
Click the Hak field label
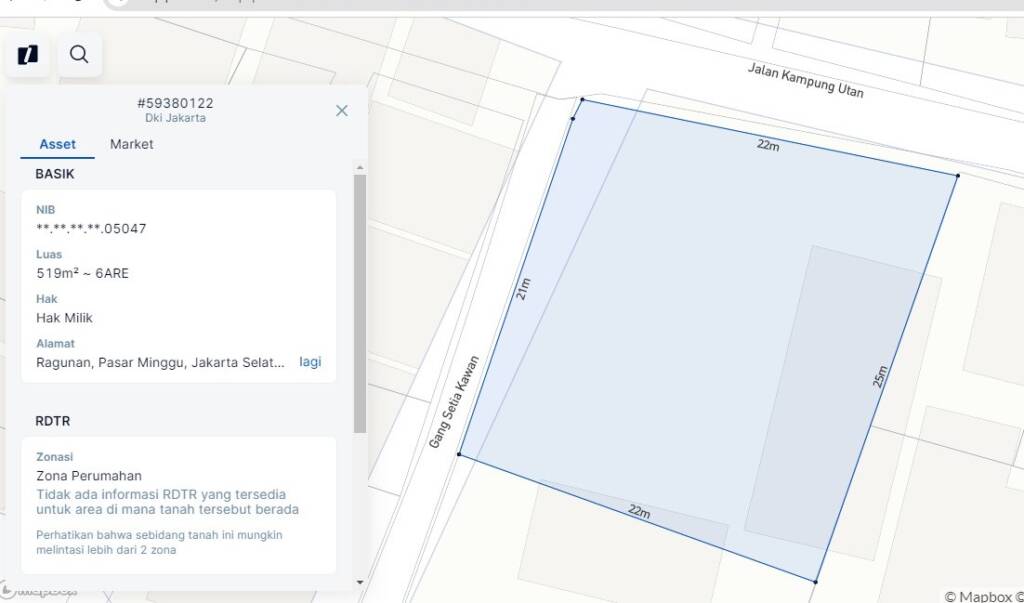coord(47,299)
